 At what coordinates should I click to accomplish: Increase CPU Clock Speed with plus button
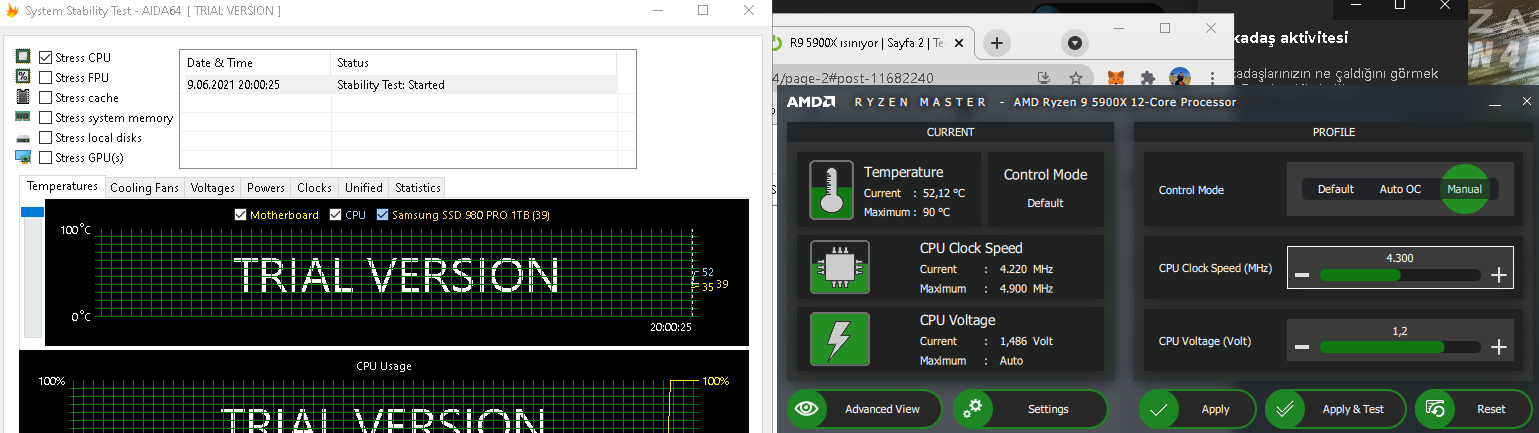1498,276
